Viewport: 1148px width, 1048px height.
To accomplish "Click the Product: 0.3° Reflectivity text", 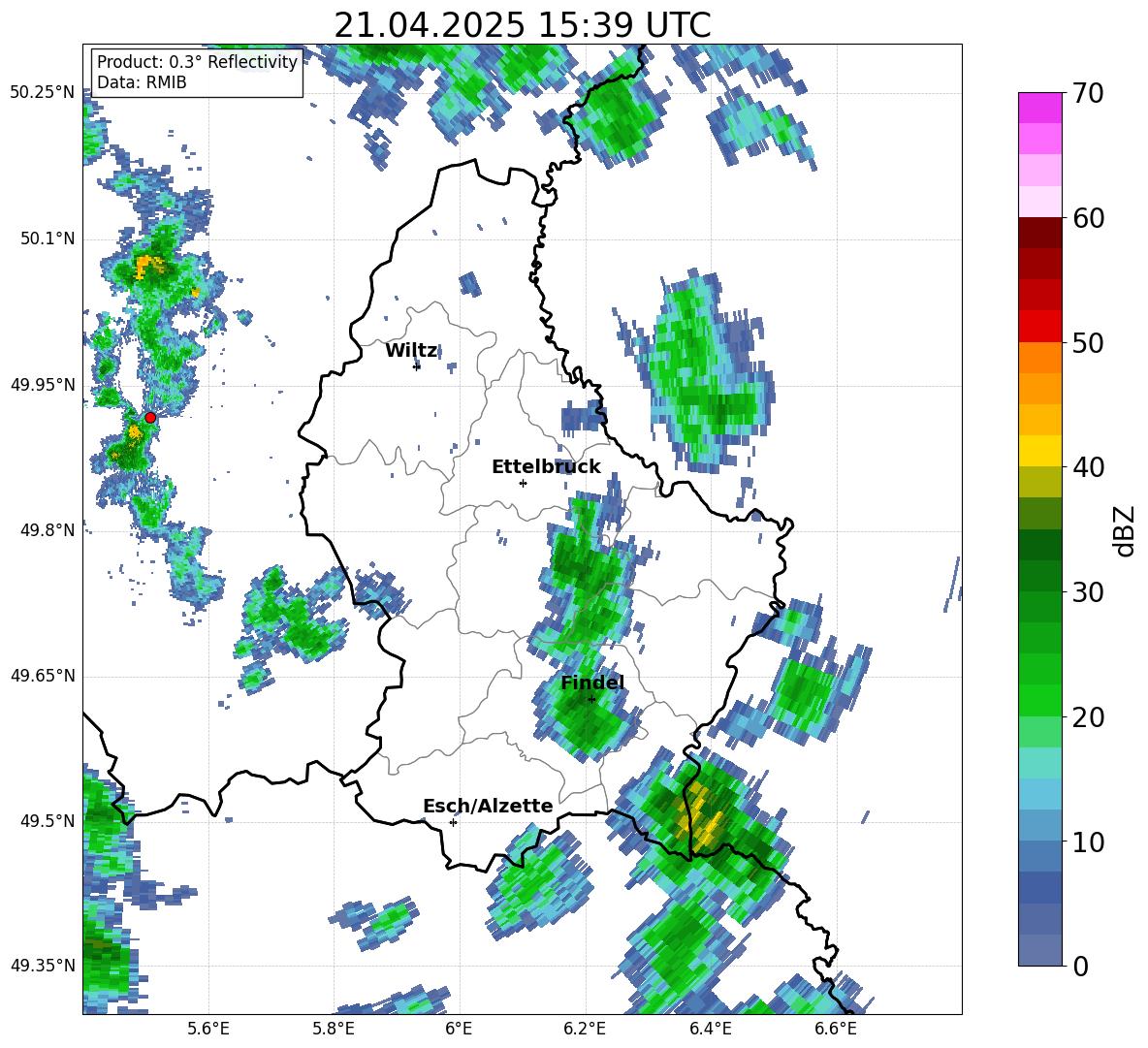I will (197, 62).
